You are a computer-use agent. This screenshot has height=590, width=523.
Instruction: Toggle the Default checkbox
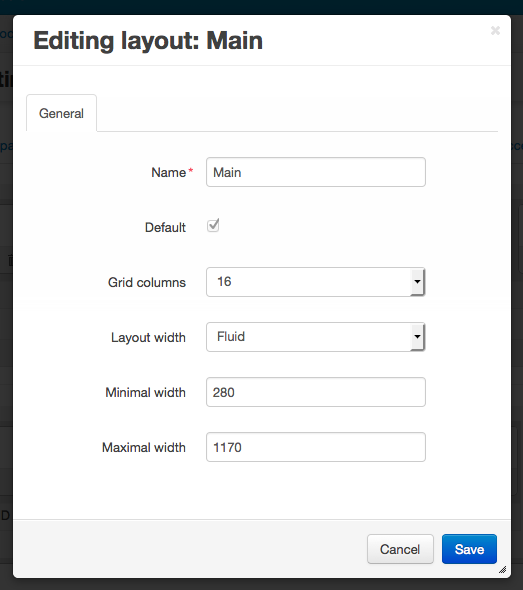coord(213,225)
